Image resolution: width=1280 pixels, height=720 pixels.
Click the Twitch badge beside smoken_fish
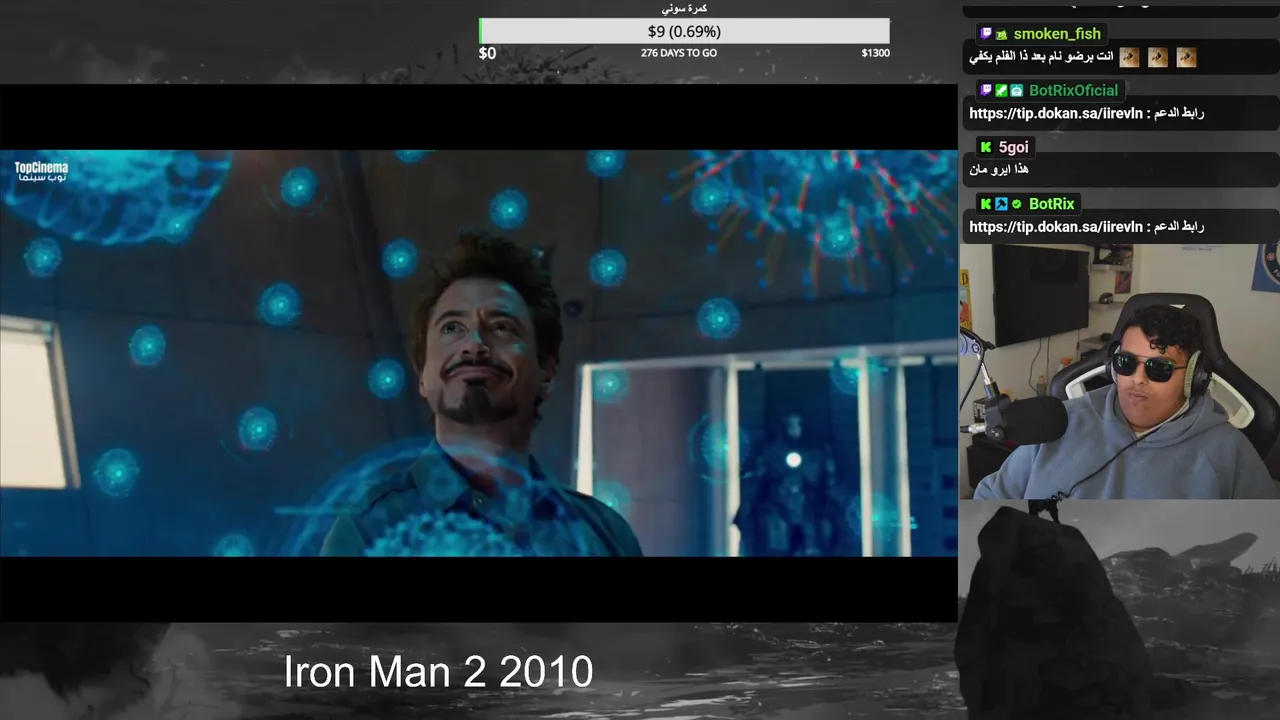986,34
